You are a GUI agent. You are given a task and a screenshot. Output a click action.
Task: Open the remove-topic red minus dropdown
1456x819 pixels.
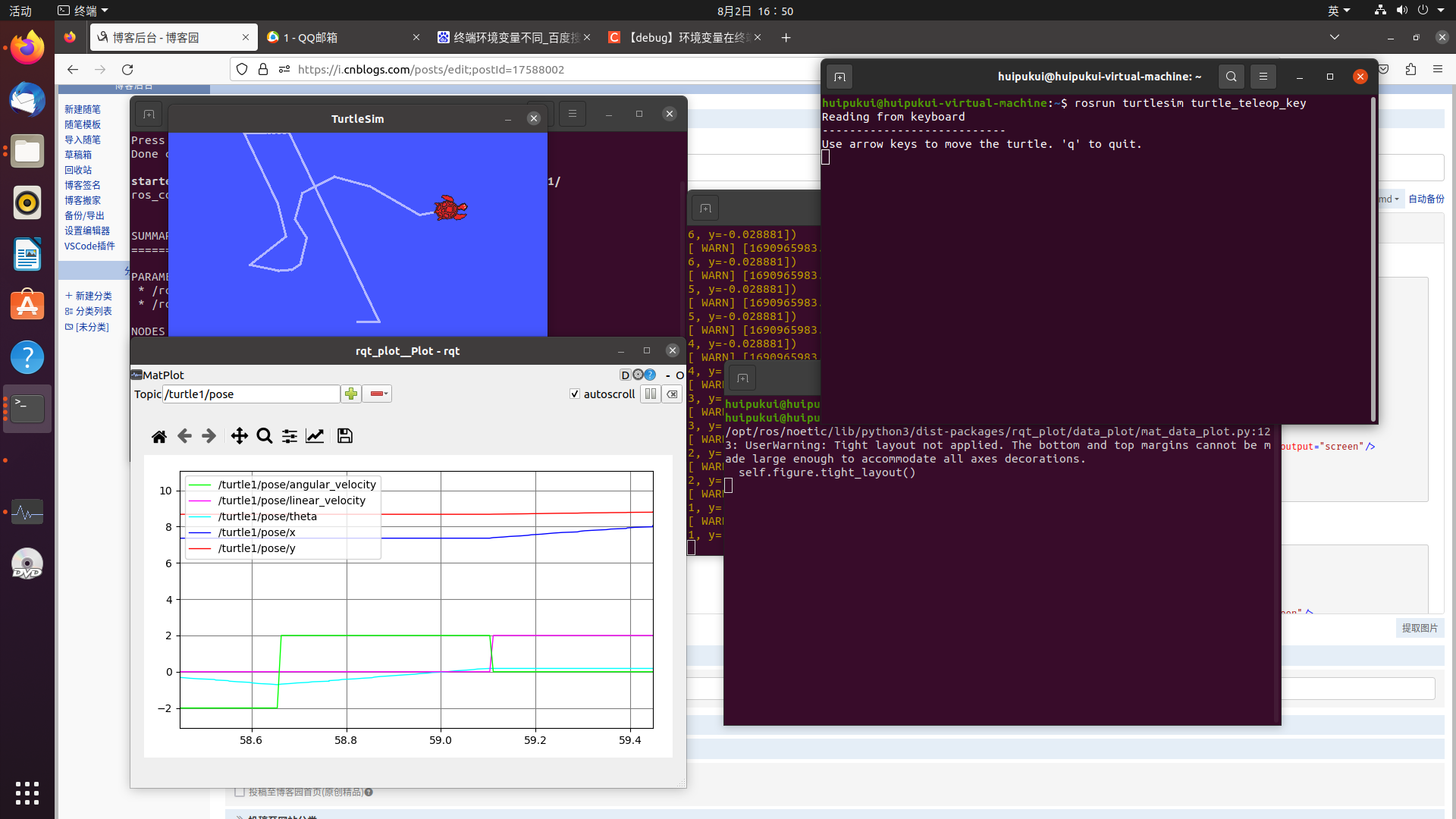click(x=378, y=394)
